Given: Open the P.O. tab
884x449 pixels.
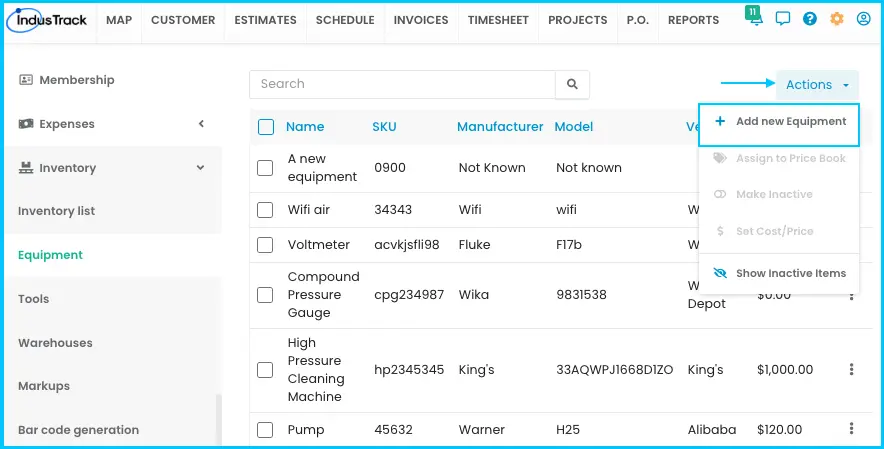Looking at the screenshot, I should point(638,20).
